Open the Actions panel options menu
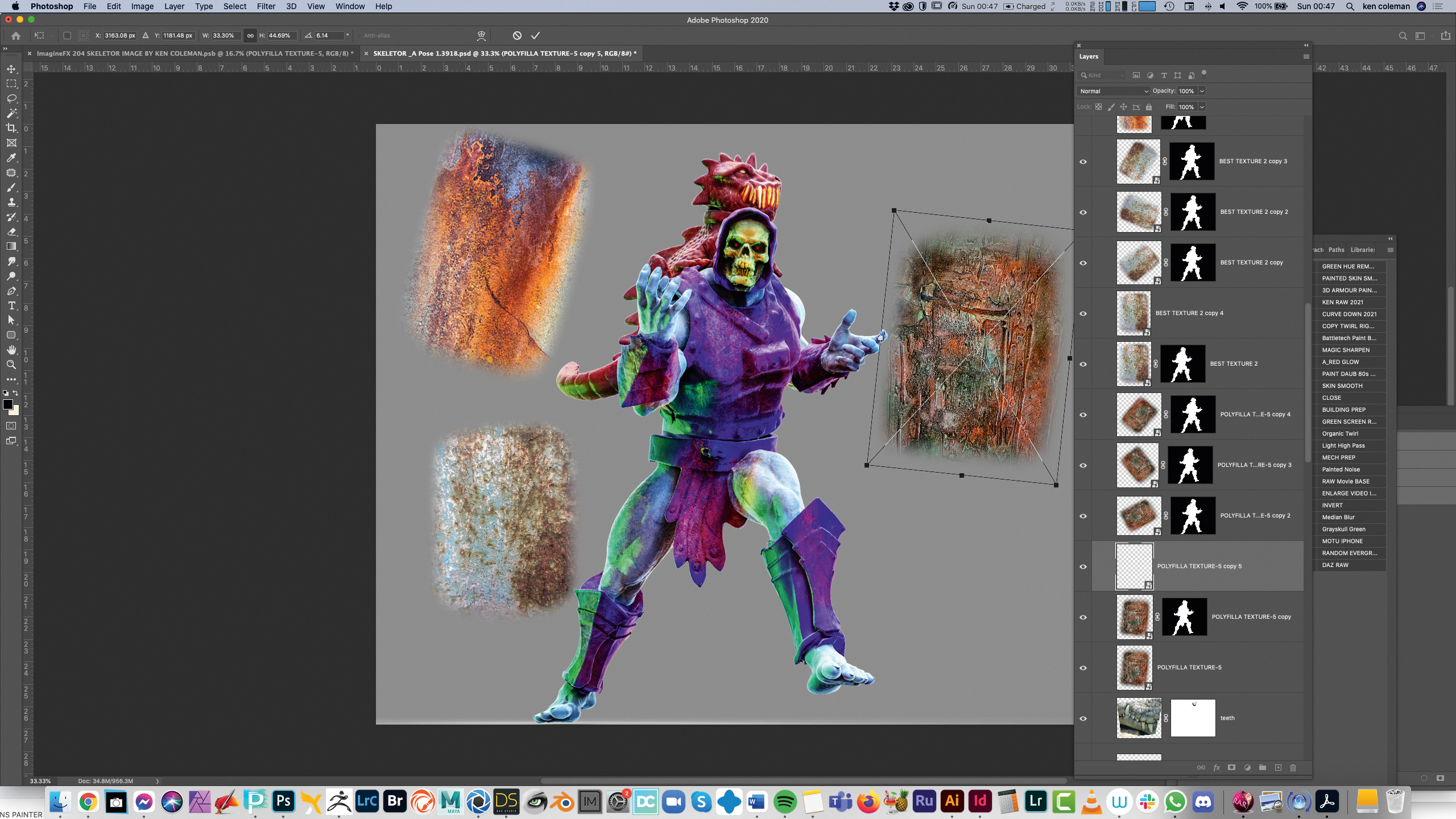1456x819 pixels. (x=1390, y=250)
